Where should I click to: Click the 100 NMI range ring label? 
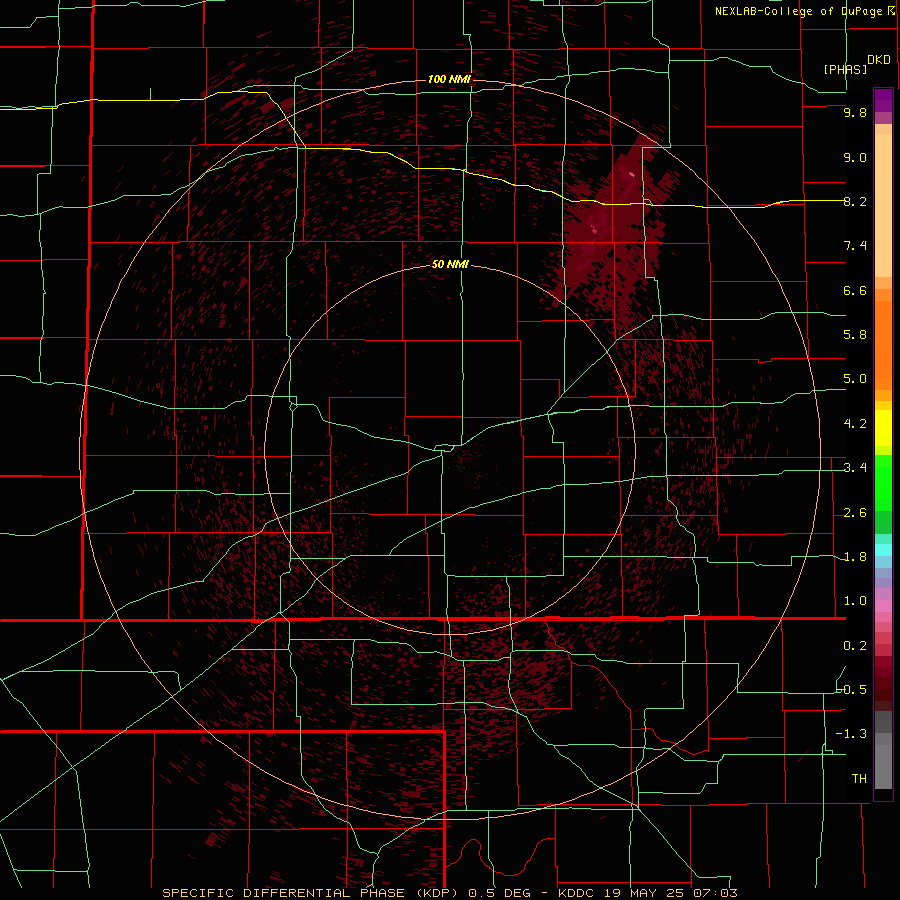(449, 79)
